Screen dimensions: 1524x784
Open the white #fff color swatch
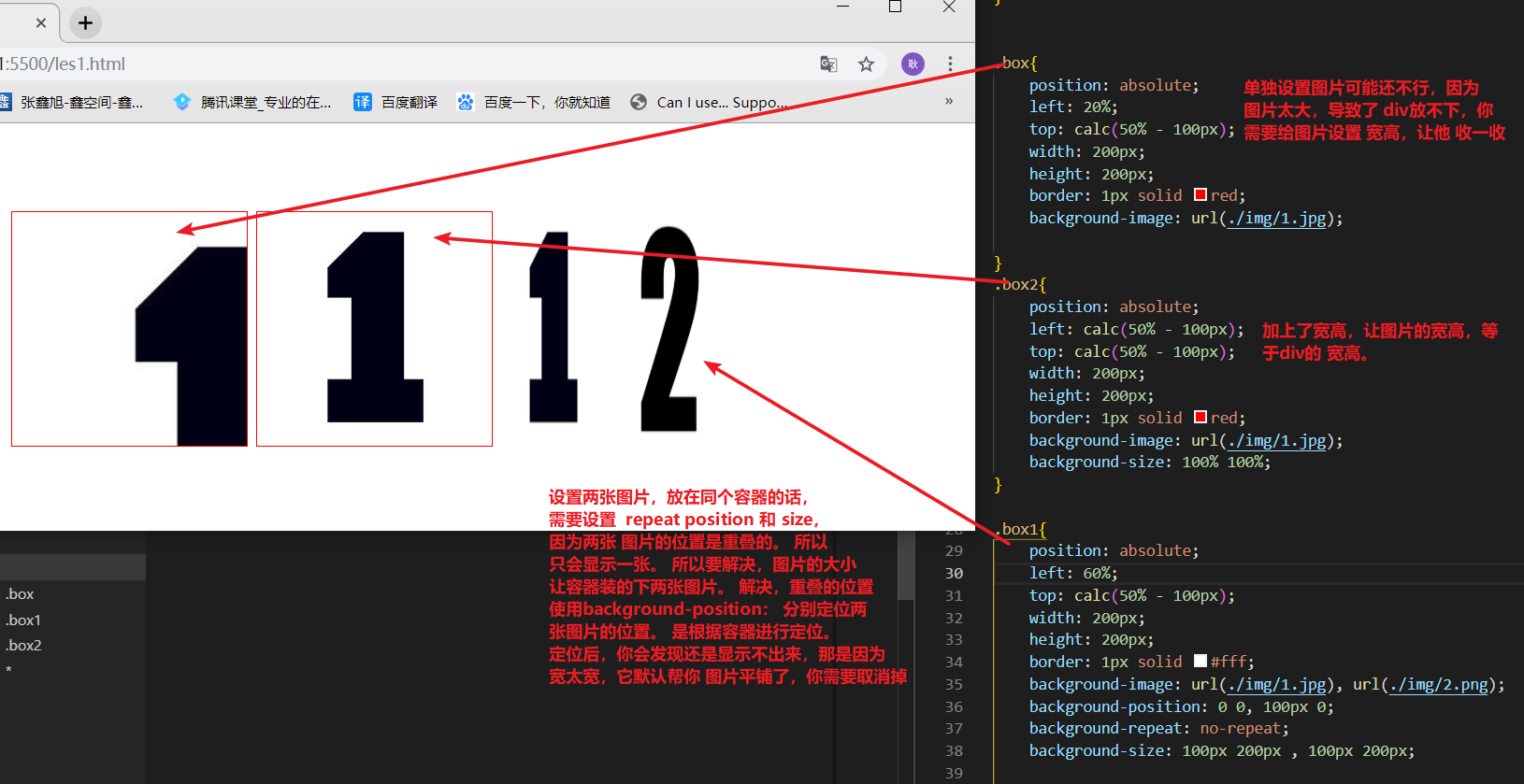point(1201,662)
